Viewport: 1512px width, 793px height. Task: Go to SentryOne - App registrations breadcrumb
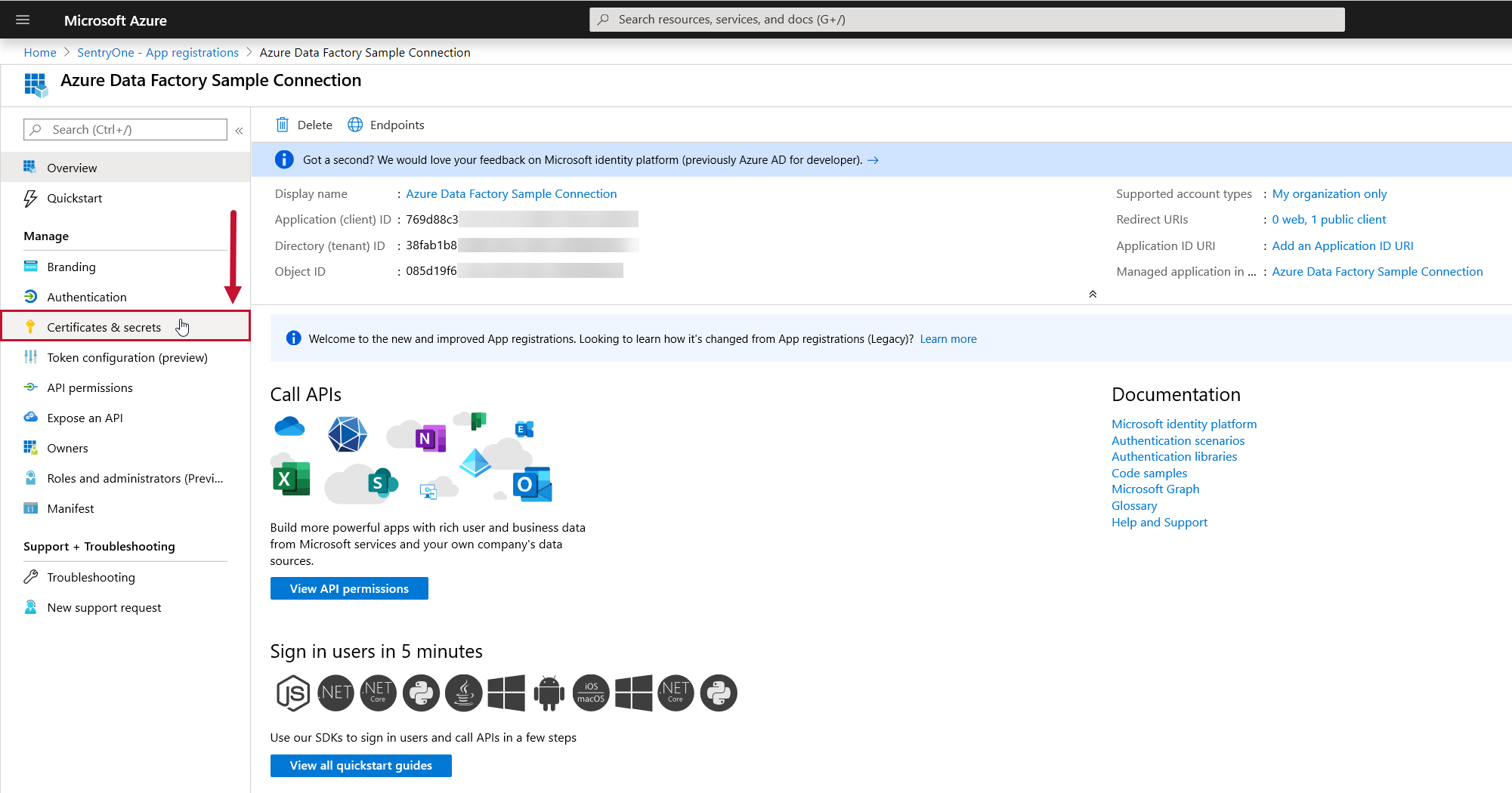tap(158, 52)
